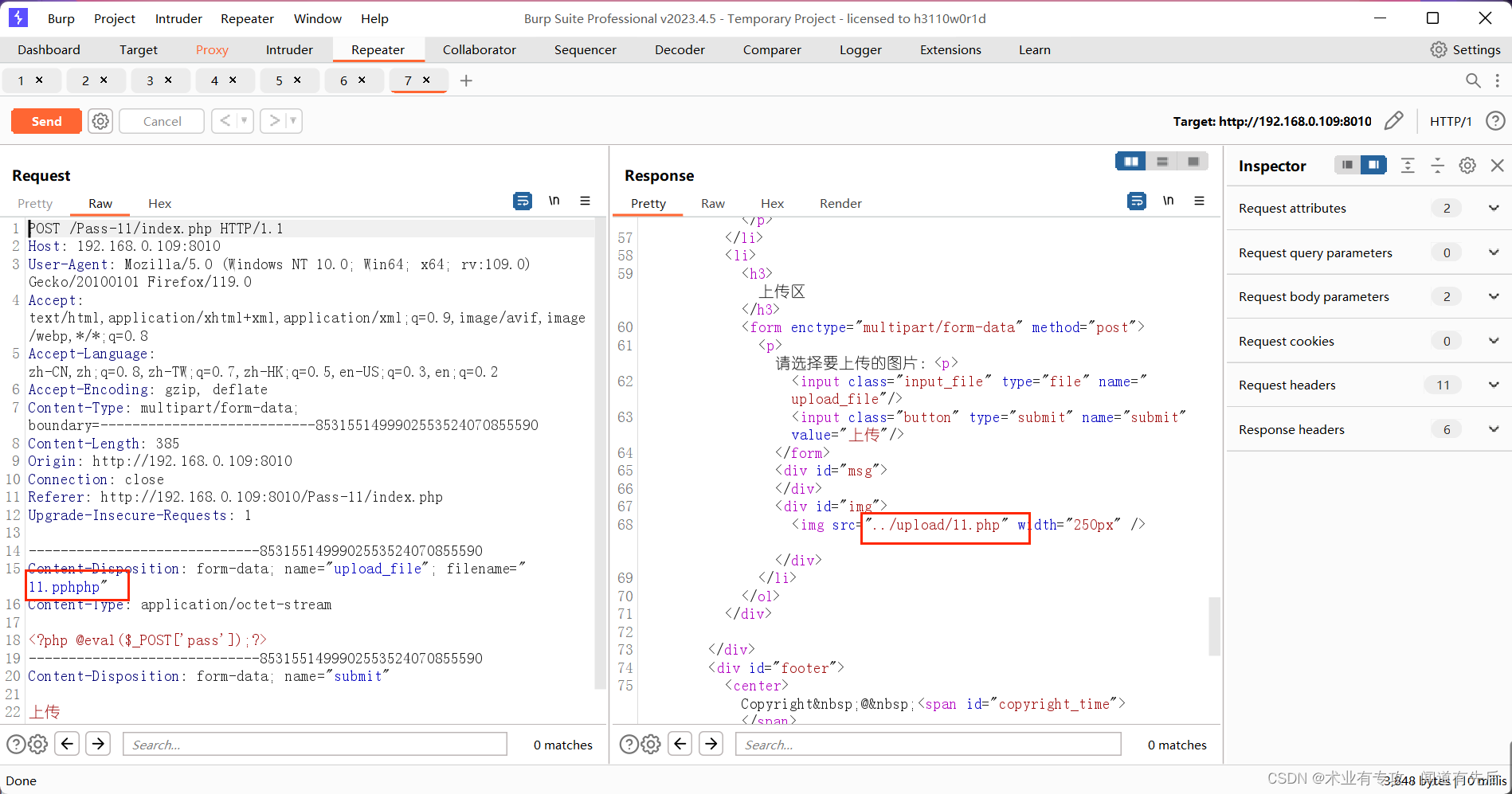The image size is (1512, 794).
Task: Go to previous Request search match
Action: tap(68, 744)
